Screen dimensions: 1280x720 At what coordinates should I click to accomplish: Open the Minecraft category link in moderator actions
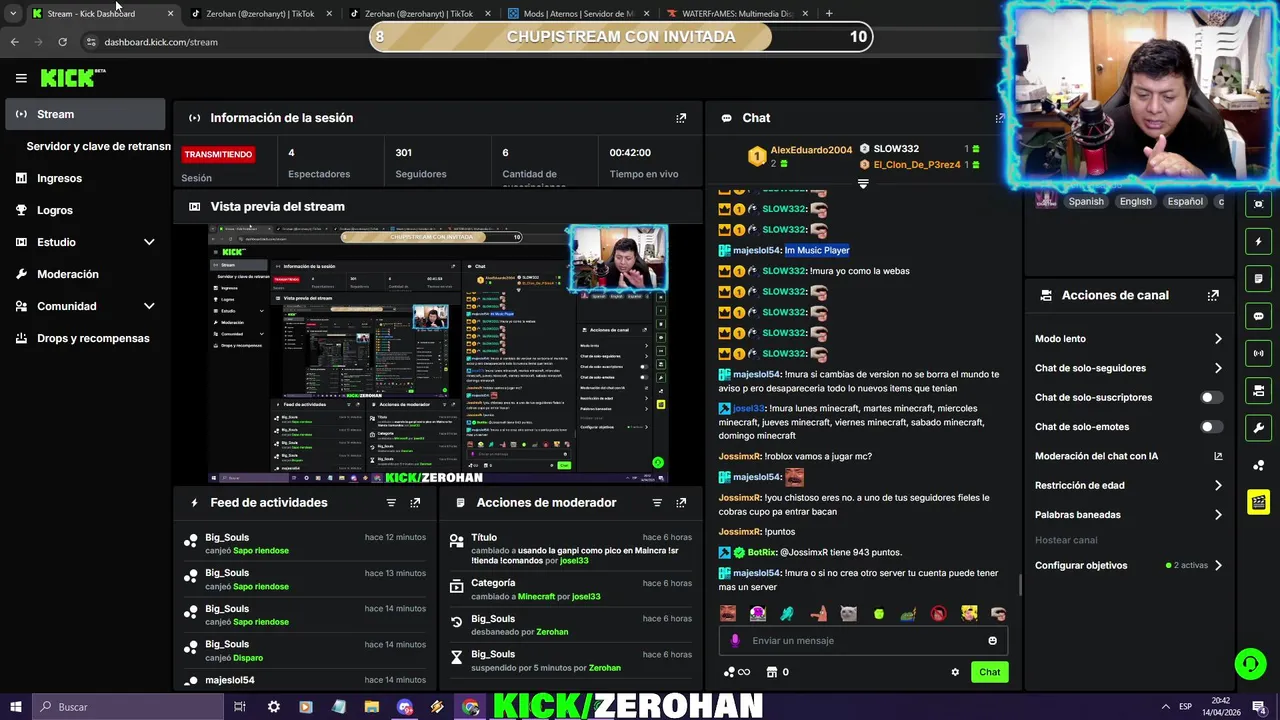(x=536, y=597)
